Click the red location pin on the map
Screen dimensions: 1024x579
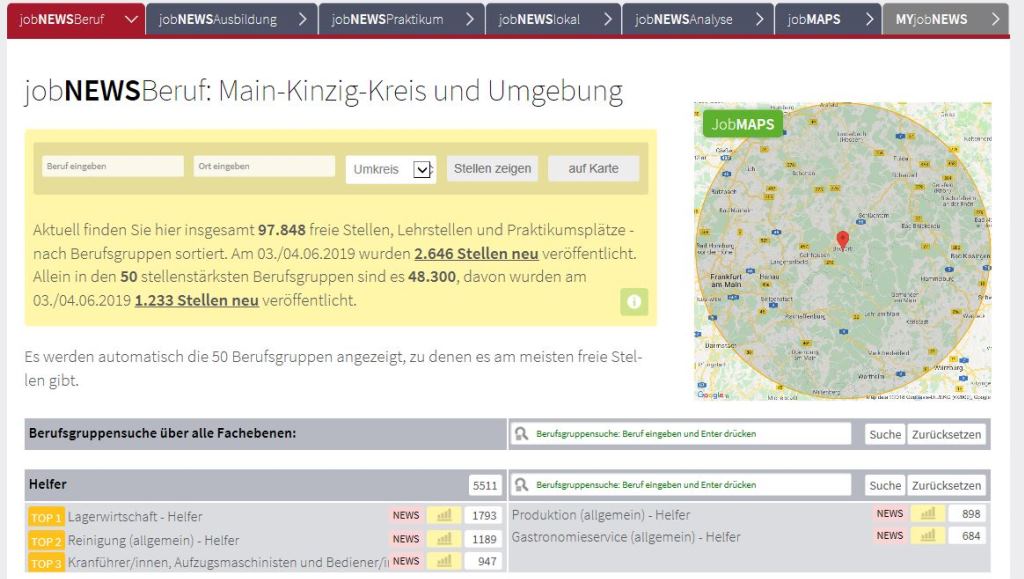[x=842, y=240]
